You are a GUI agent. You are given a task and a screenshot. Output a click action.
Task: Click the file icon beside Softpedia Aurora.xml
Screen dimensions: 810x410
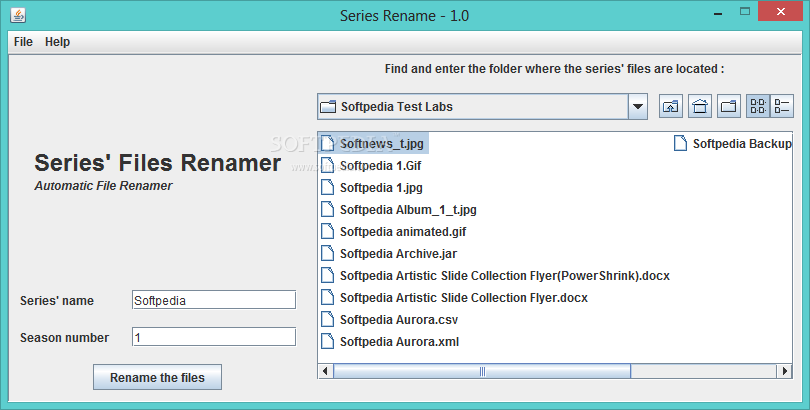(x=328, y=341)
